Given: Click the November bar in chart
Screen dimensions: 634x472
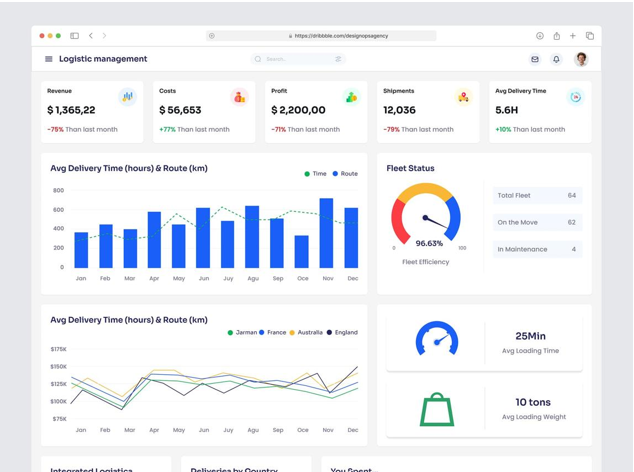Looking at the screenshot, I should tap(326, 233).
